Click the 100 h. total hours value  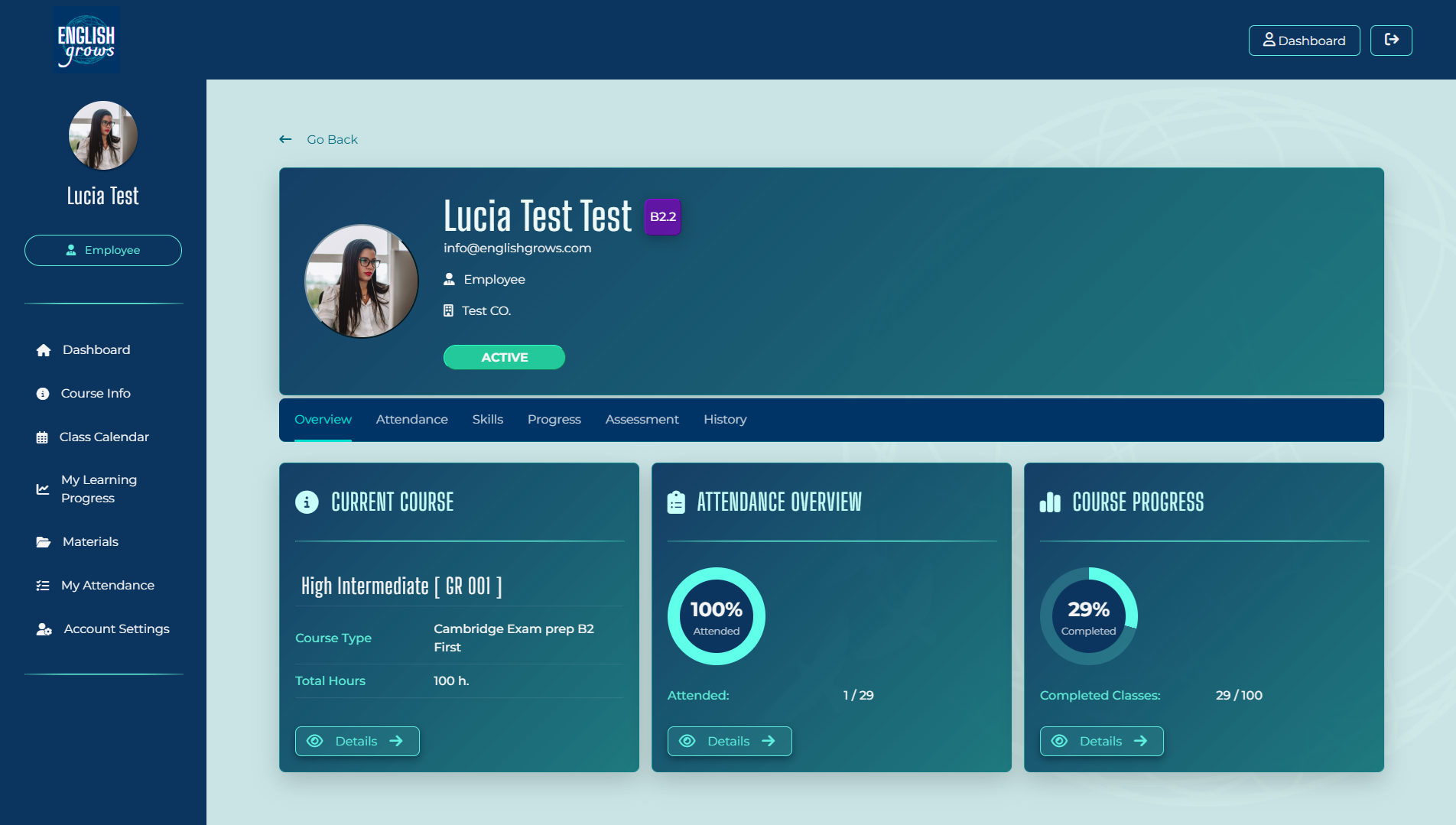(451, 681)
